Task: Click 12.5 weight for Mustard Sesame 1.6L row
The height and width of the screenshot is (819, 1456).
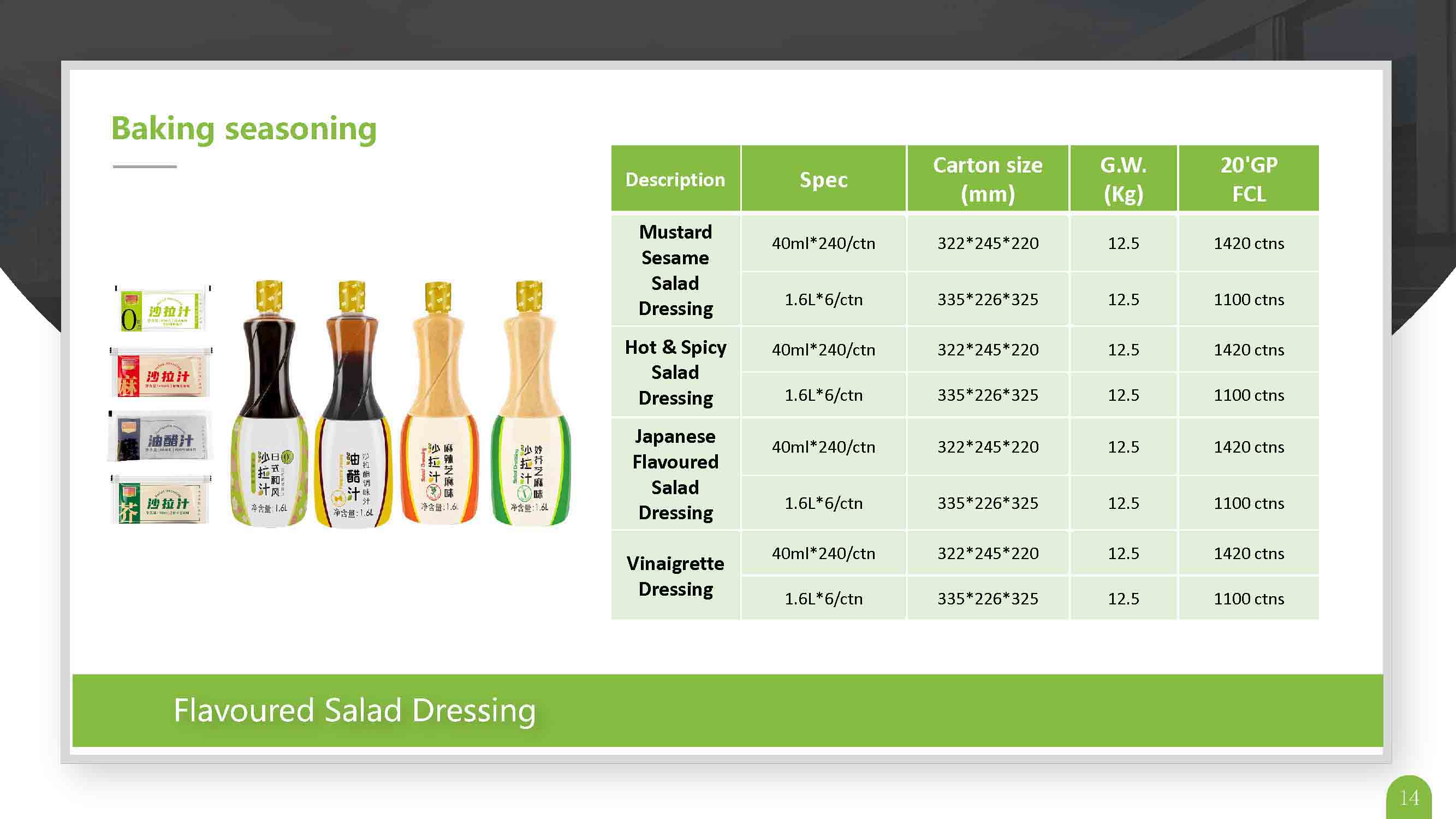Action: click(1124, 299)
